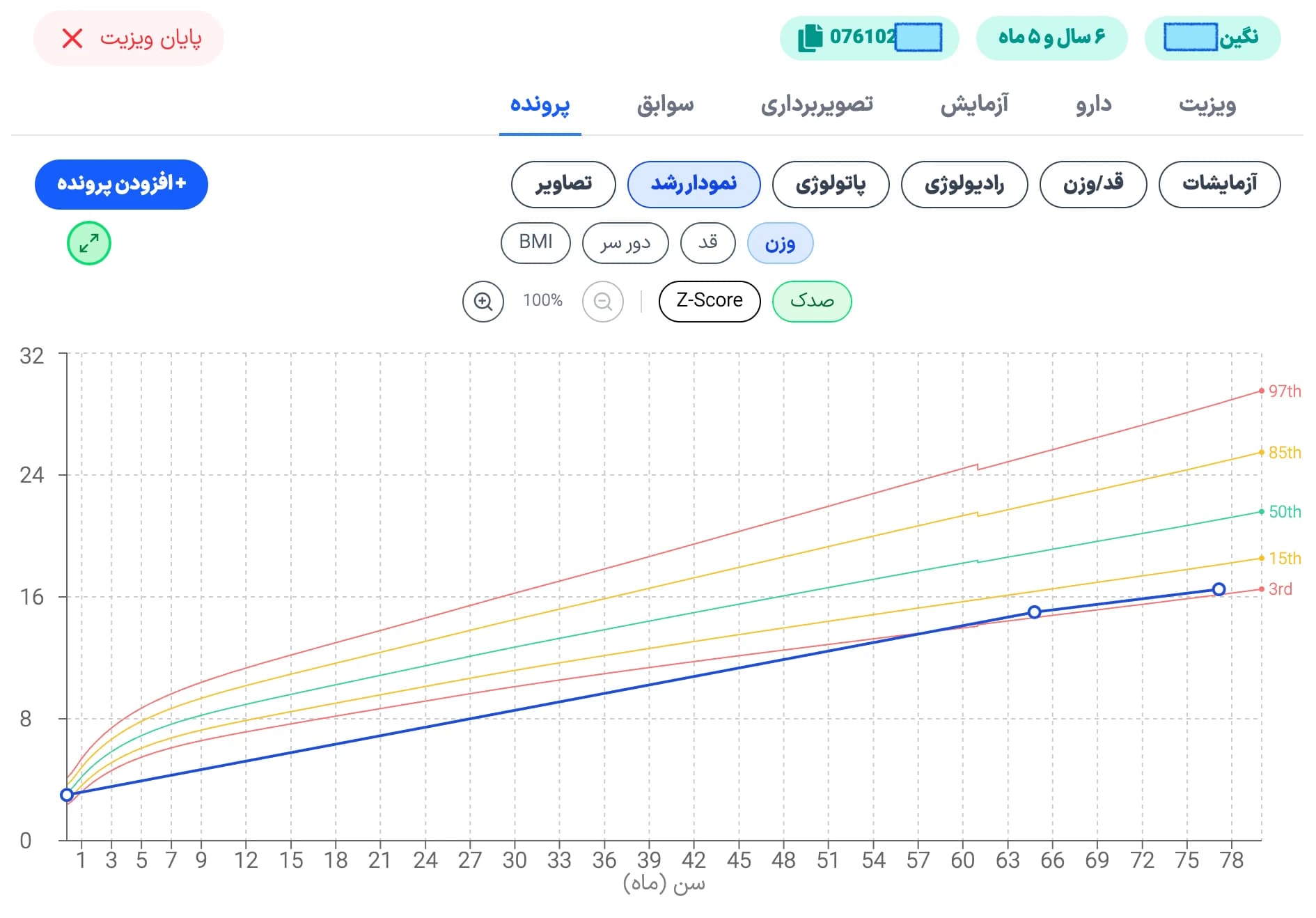The height and width of the screenshot is (918, 1316).
Task: Open the آزمایش tab
Action: point(974,105)
